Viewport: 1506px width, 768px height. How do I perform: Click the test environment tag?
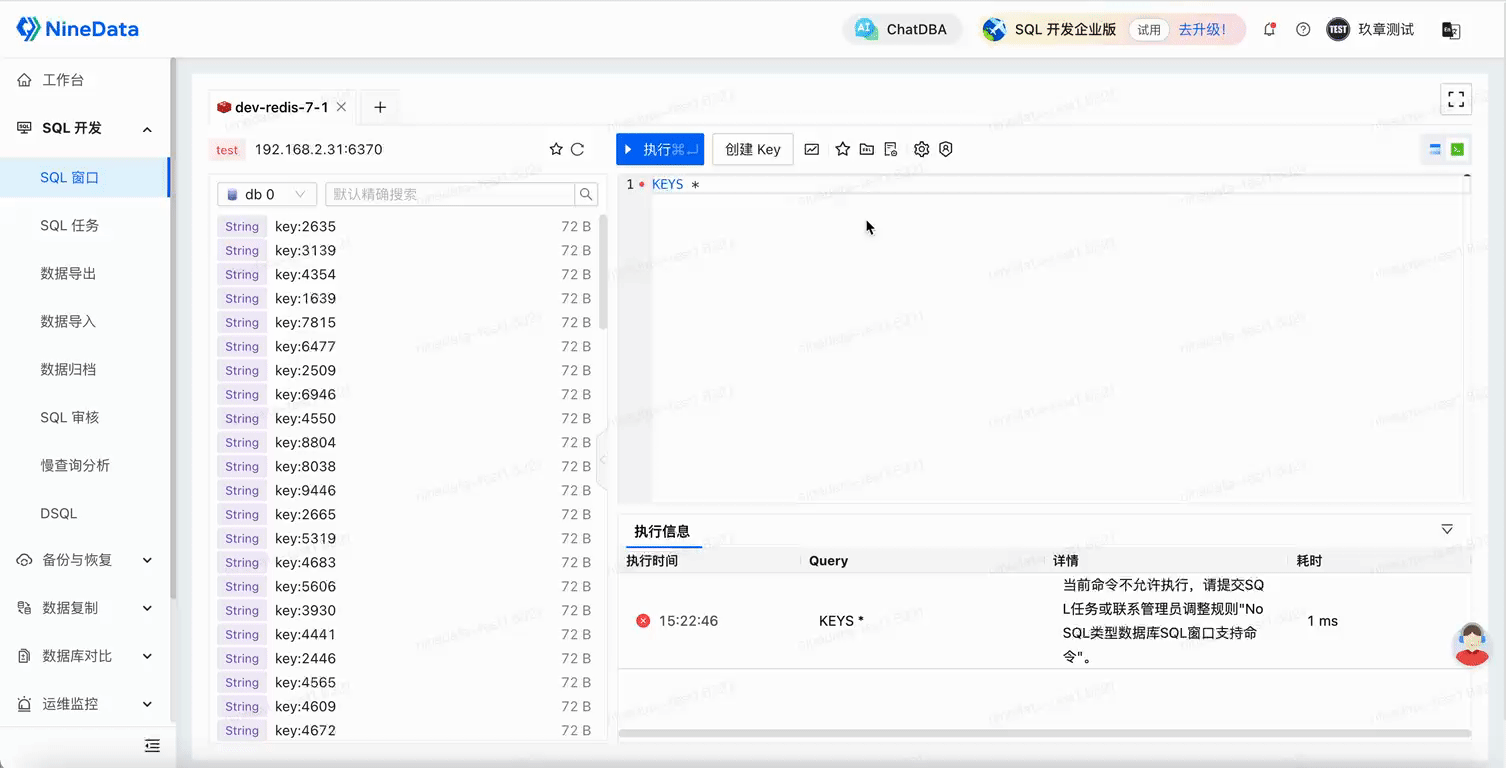[227, 150]
